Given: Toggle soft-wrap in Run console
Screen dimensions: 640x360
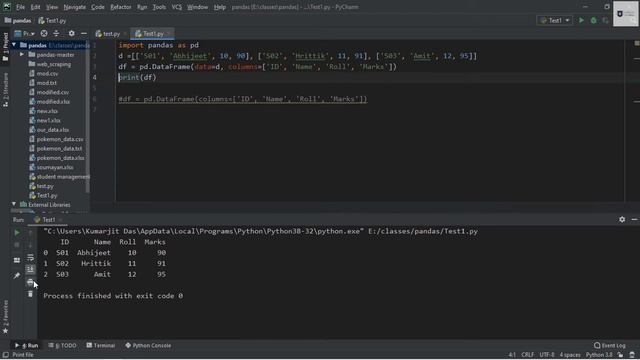Looking at the screenshot, I should tap(31, 258).
